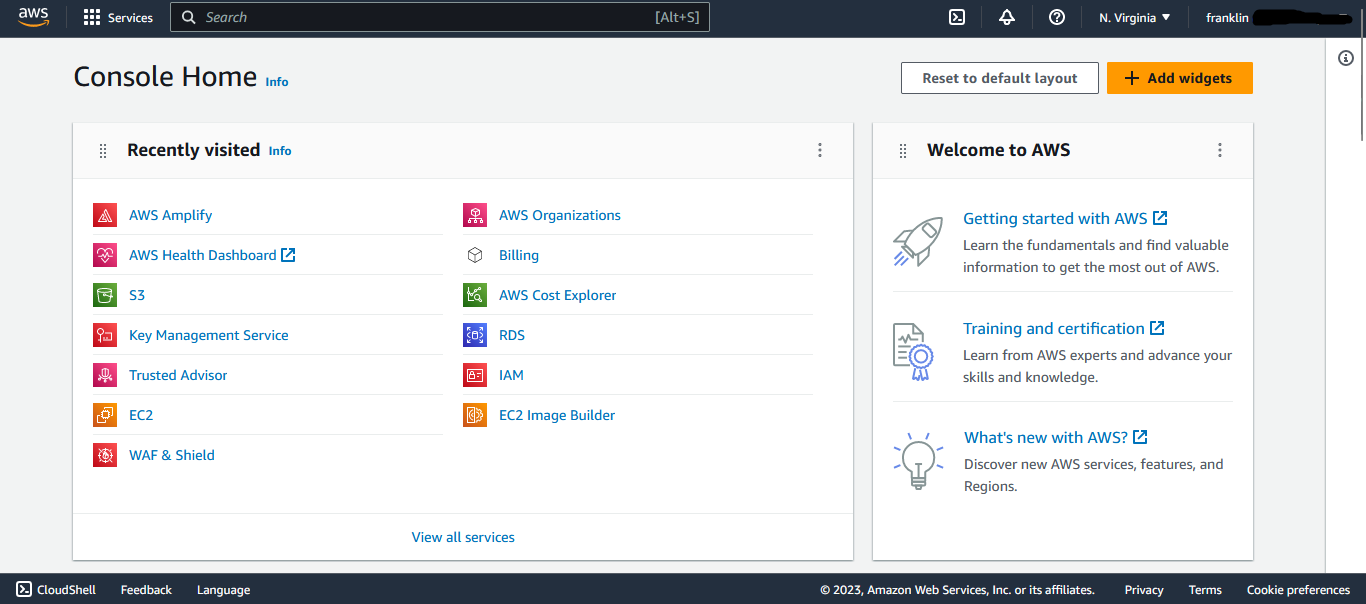Click the S3 service icon
The width and height of the screenshot is (1366, 604).
coord(105,295)
